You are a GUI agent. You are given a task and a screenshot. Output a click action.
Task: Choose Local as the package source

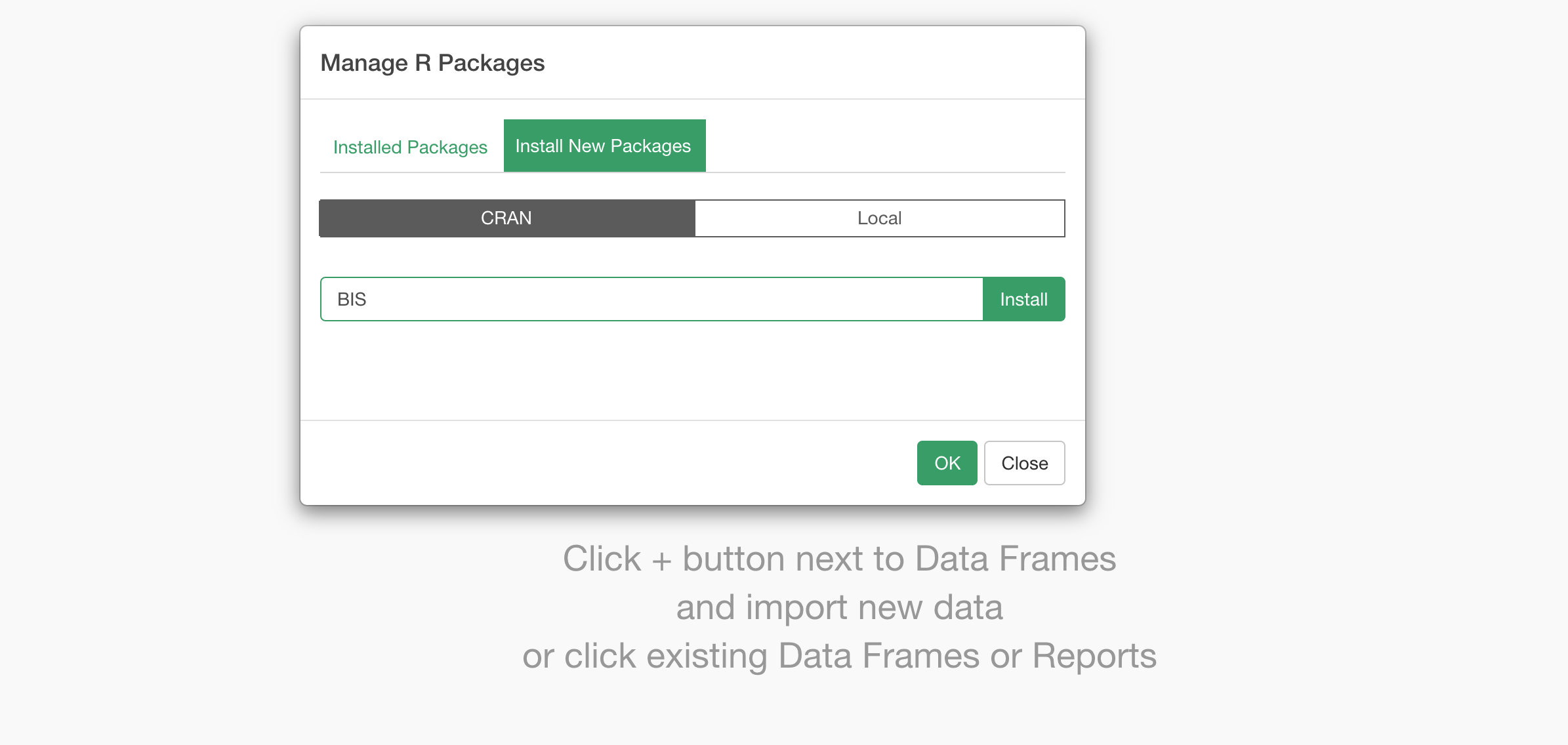click(879, 218)
